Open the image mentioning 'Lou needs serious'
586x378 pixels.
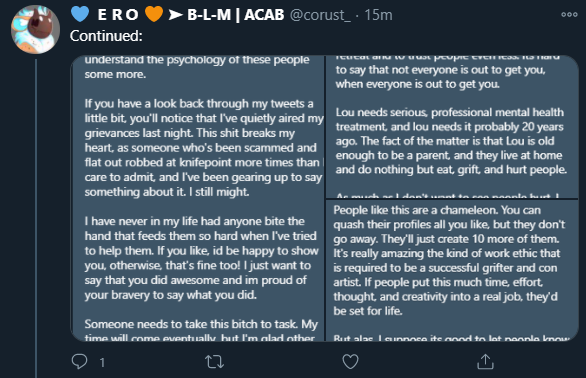[452, 127]
